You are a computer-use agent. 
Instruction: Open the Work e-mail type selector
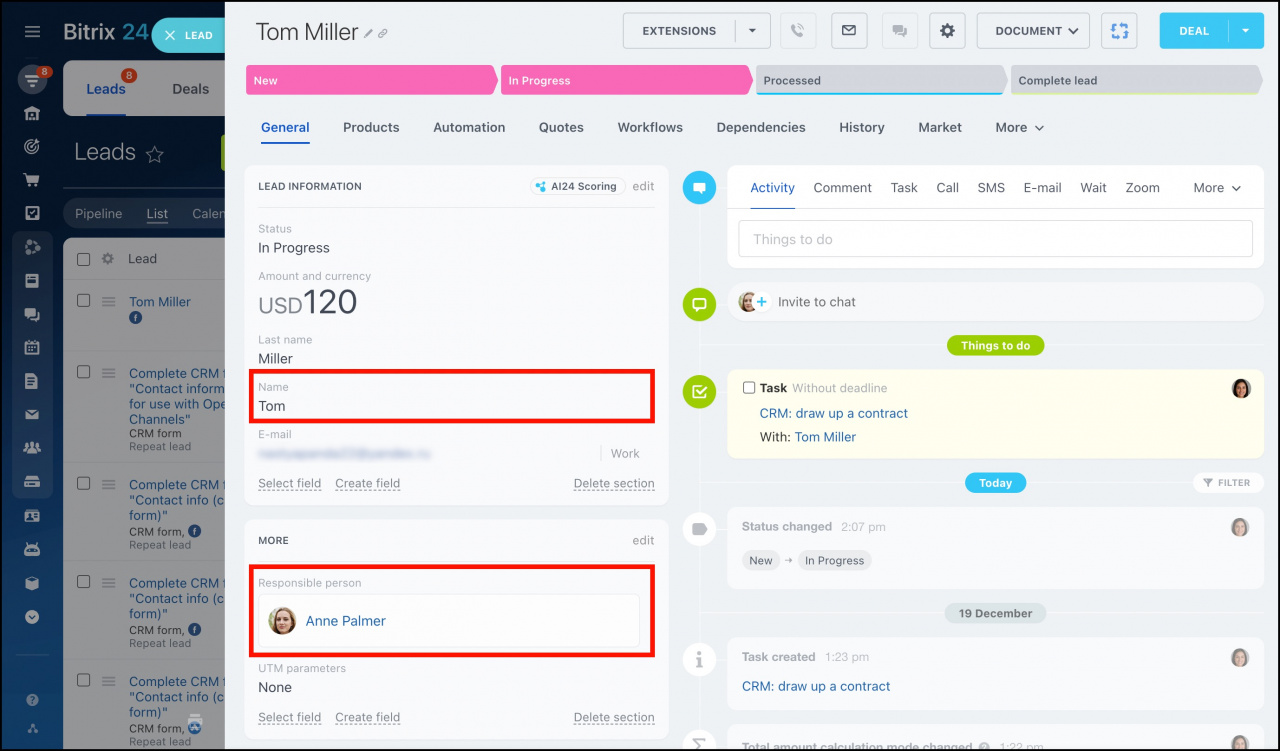coord(625,454)
